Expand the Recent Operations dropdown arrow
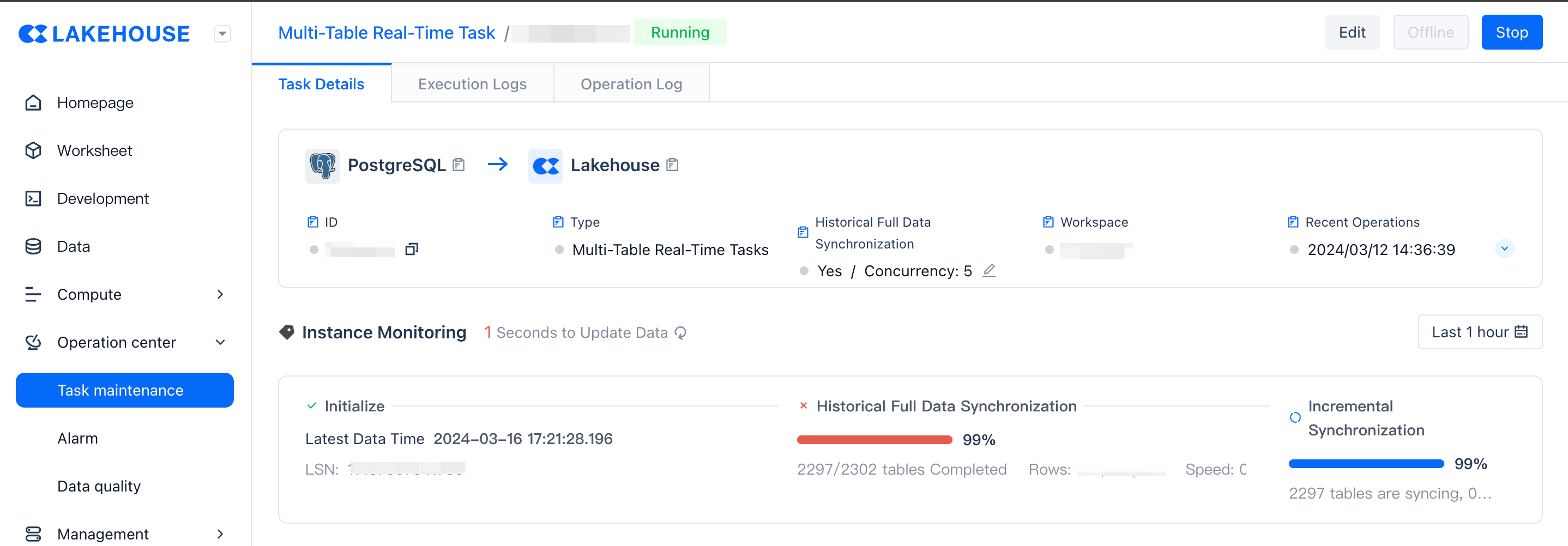 pos(1504,249)
